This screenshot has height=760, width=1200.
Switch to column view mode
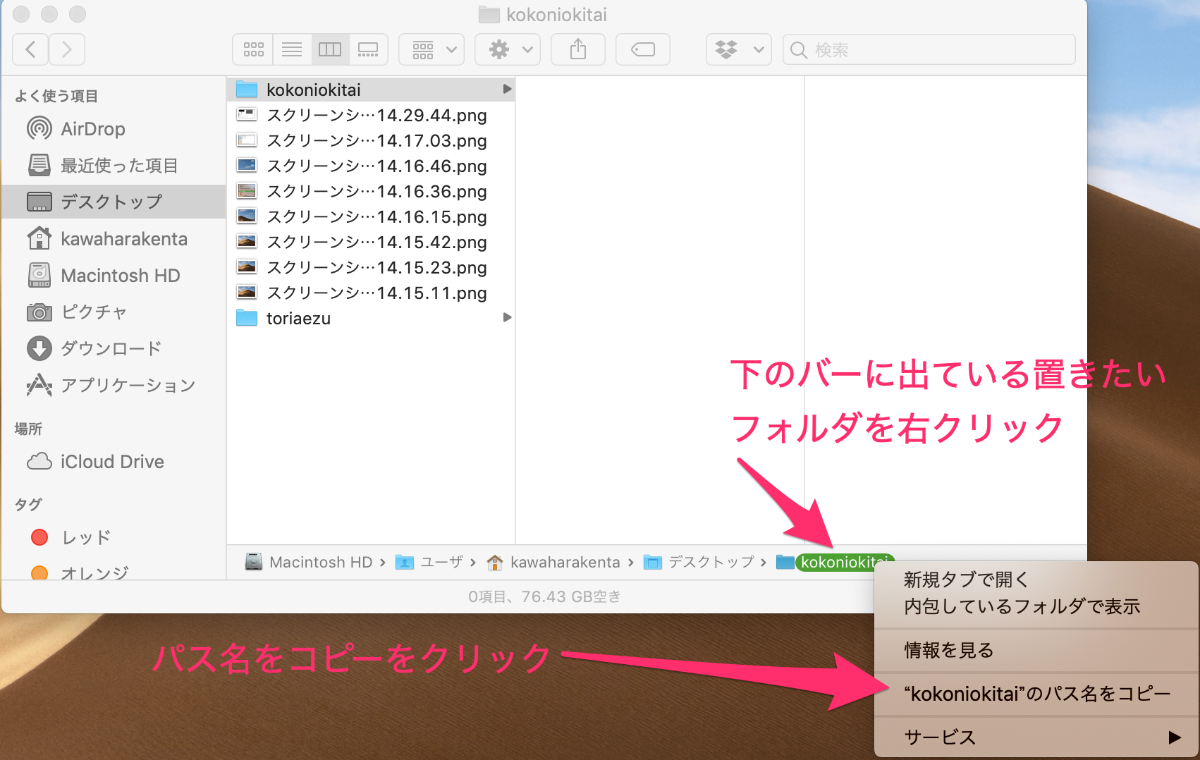(x=329, y=49)
